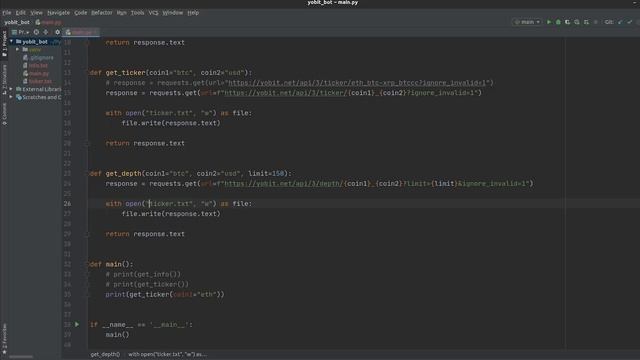The width and height of the screenshot is (640, 360).
Task: Click yobit_bot in the navigation bar
Action: (x=17, y=22)
